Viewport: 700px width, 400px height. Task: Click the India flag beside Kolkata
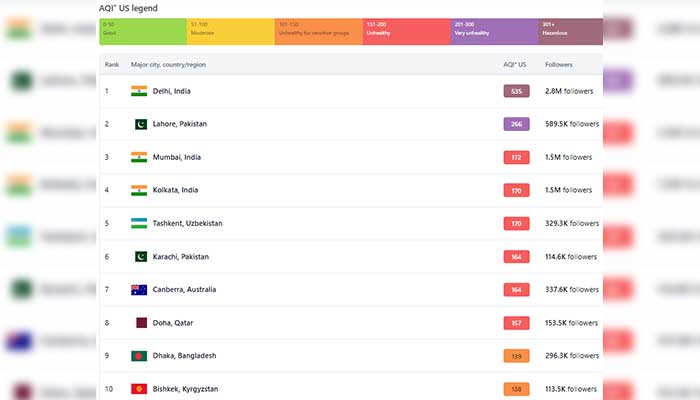coord(139,190)
